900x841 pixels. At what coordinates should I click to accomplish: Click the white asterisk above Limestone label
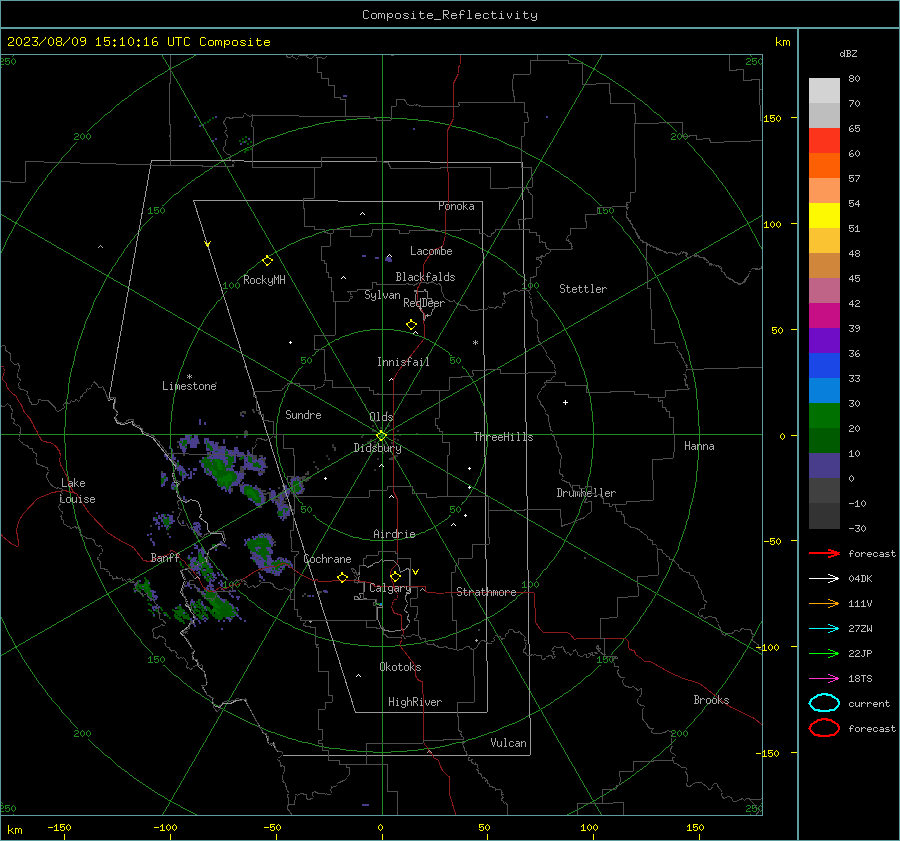[189, 377]
